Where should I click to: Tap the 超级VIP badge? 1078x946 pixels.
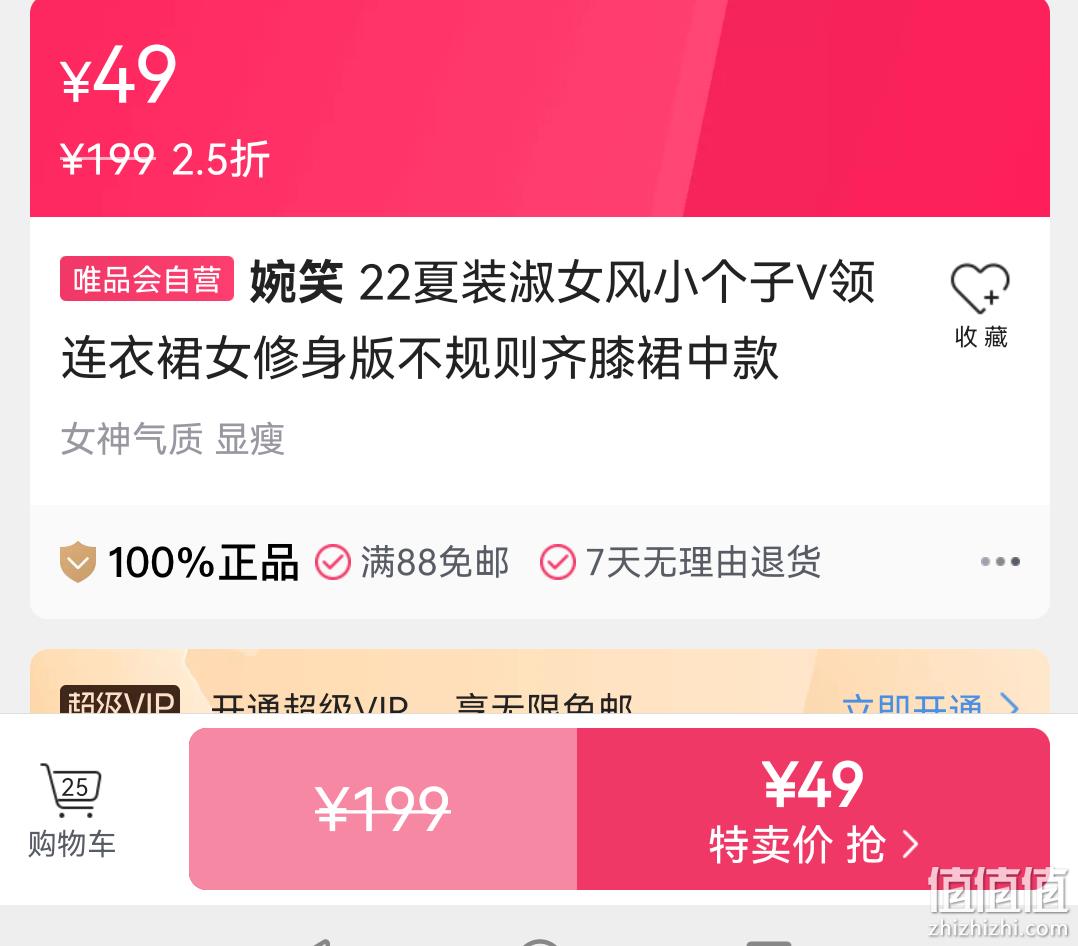click(x=120, y=699)
